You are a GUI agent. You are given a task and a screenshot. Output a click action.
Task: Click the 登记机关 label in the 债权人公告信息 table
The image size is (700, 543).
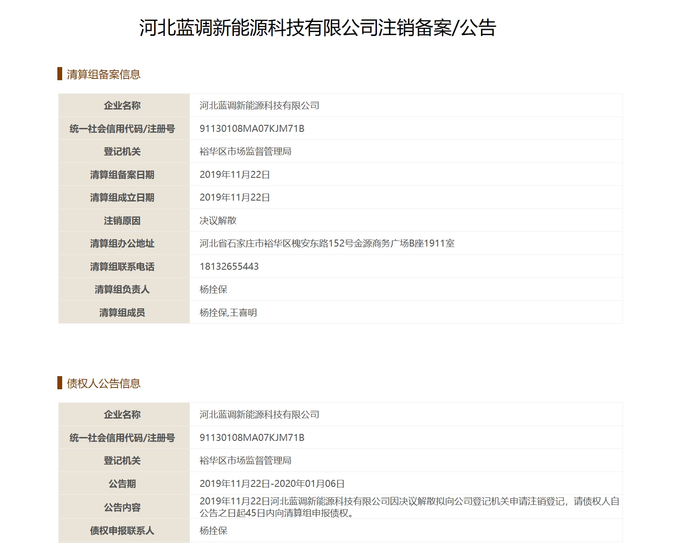coord(122,460)
